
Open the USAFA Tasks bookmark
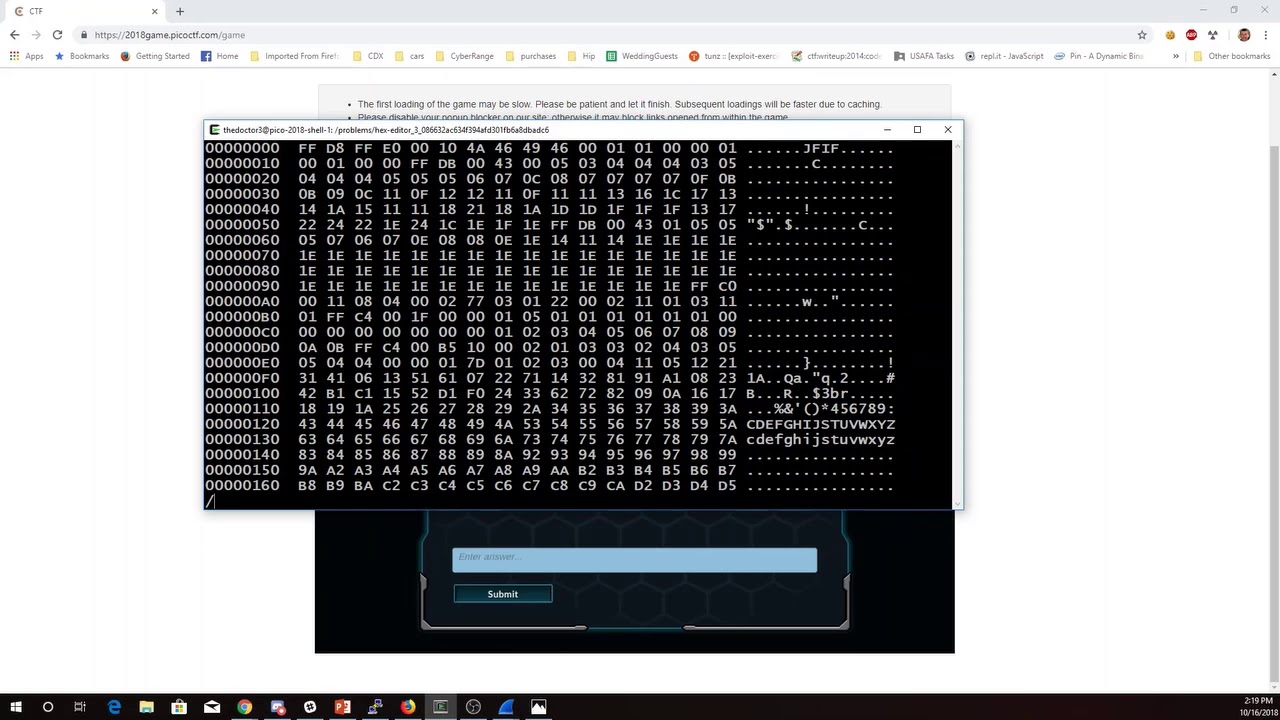[x=924, y=56]
